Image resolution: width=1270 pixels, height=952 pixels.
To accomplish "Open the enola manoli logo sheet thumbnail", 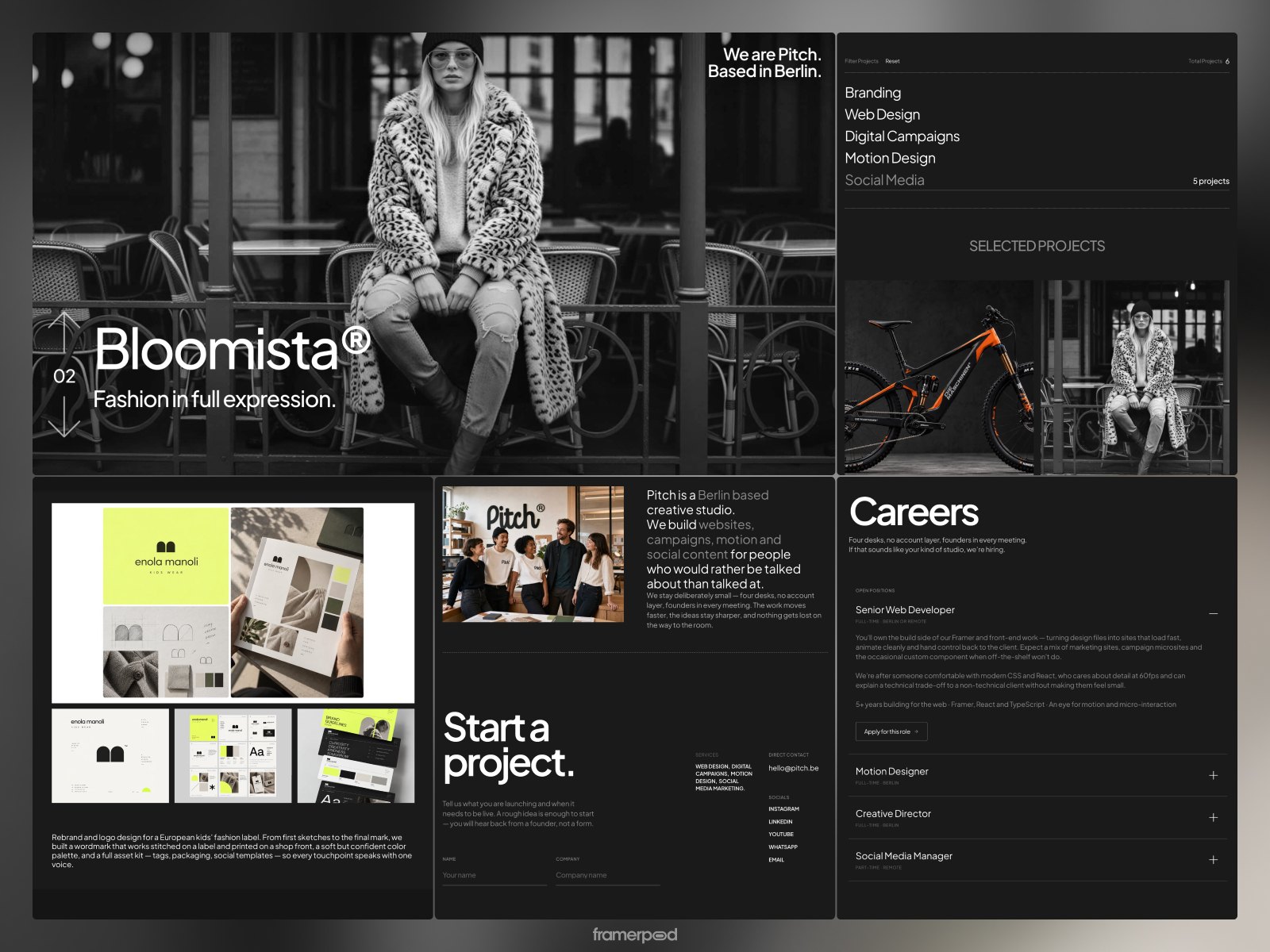I will 110,756.
